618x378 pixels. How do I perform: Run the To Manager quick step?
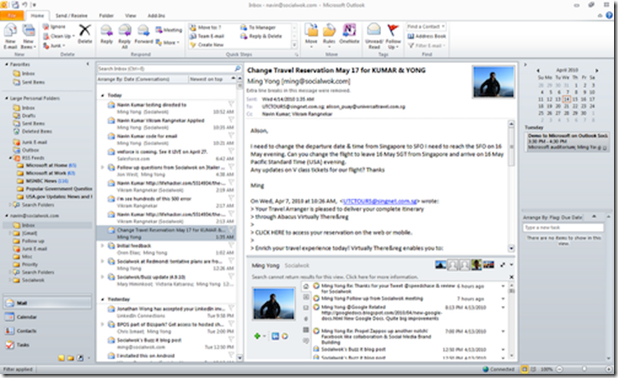point(258,27)
